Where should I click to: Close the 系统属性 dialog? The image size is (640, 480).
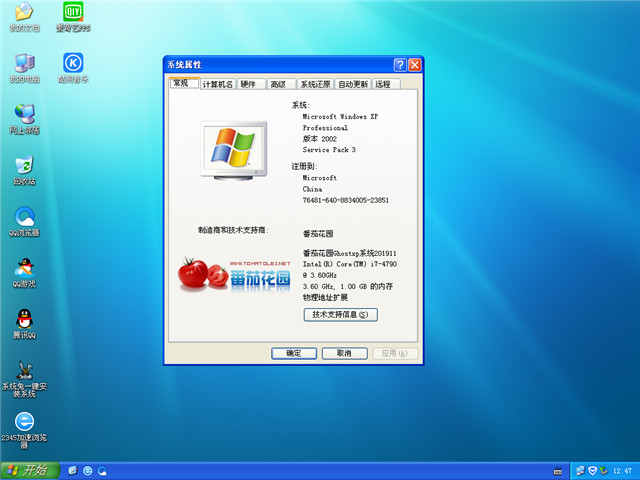point(415,64)
